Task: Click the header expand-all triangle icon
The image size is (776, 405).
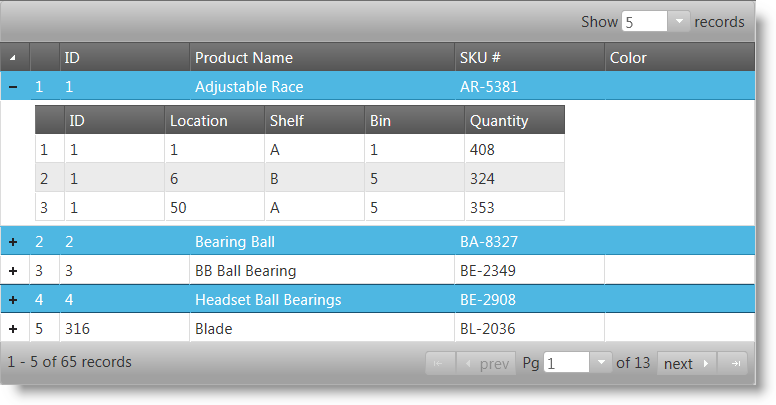Action: tap(13, 59)
